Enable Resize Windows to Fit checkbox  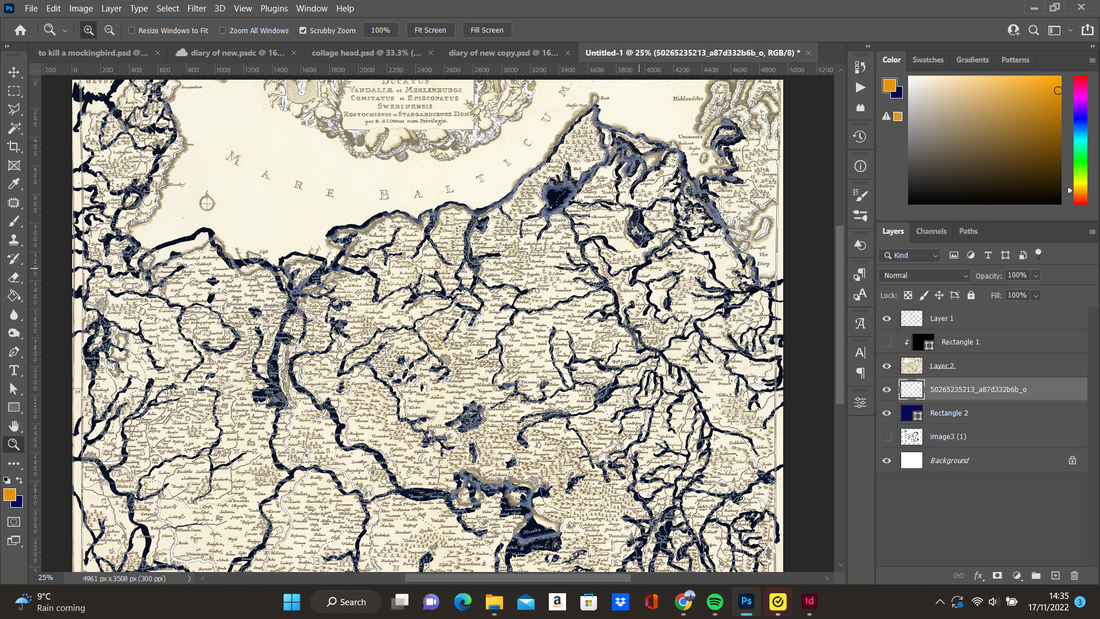[131, 31]
